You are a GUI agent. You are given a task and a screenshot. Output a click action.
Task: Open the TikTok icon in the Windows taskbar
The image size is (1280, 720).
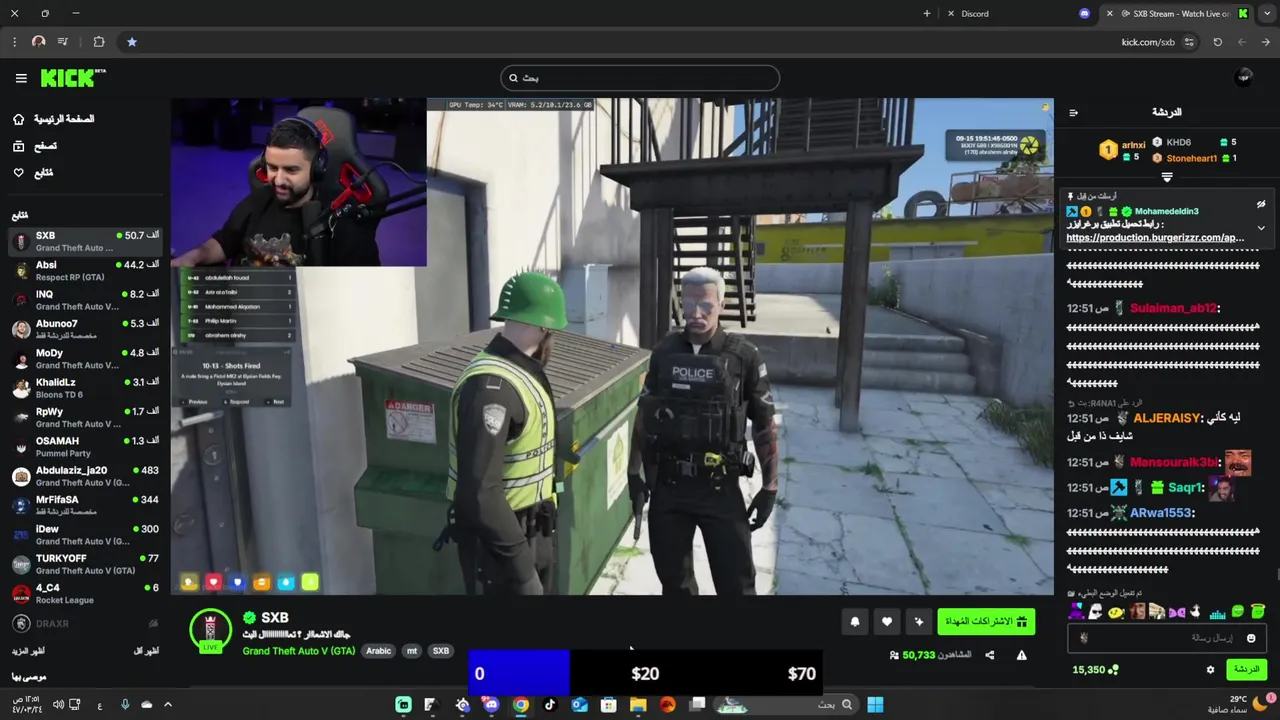(550, 705)
